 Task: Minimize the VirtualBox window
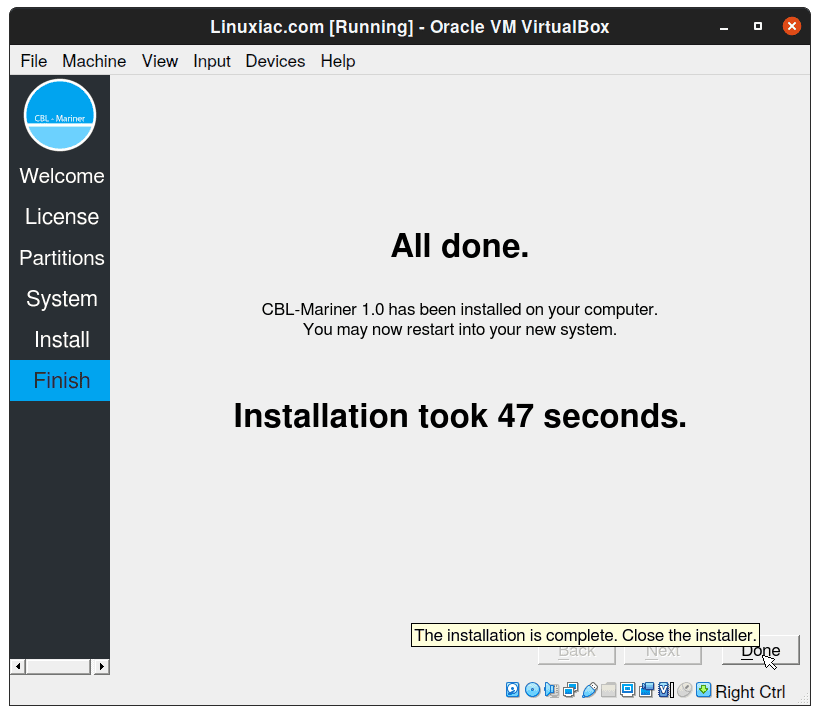tap(724, 27)
